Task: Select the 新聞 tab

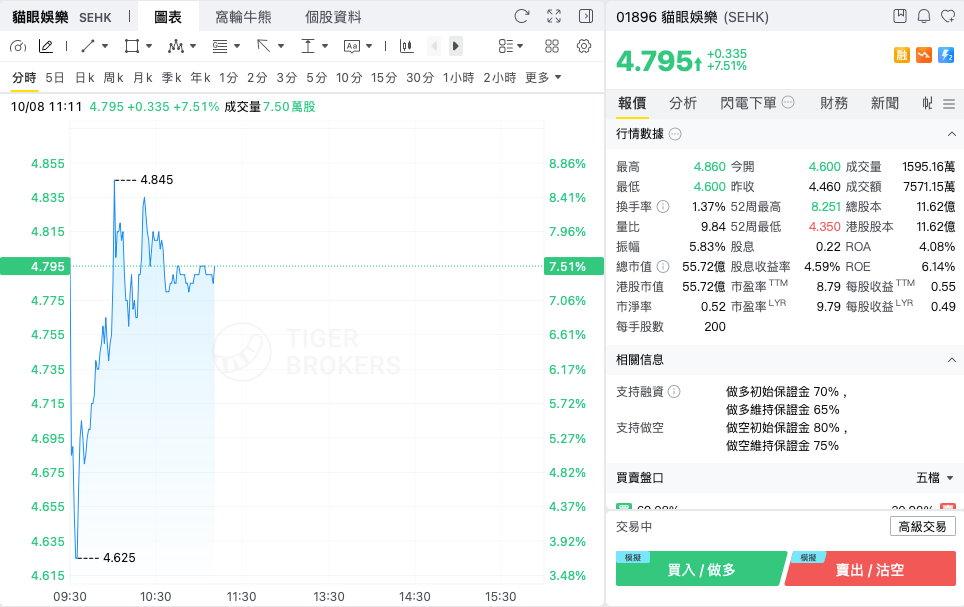Action: (x=885, y=103)
